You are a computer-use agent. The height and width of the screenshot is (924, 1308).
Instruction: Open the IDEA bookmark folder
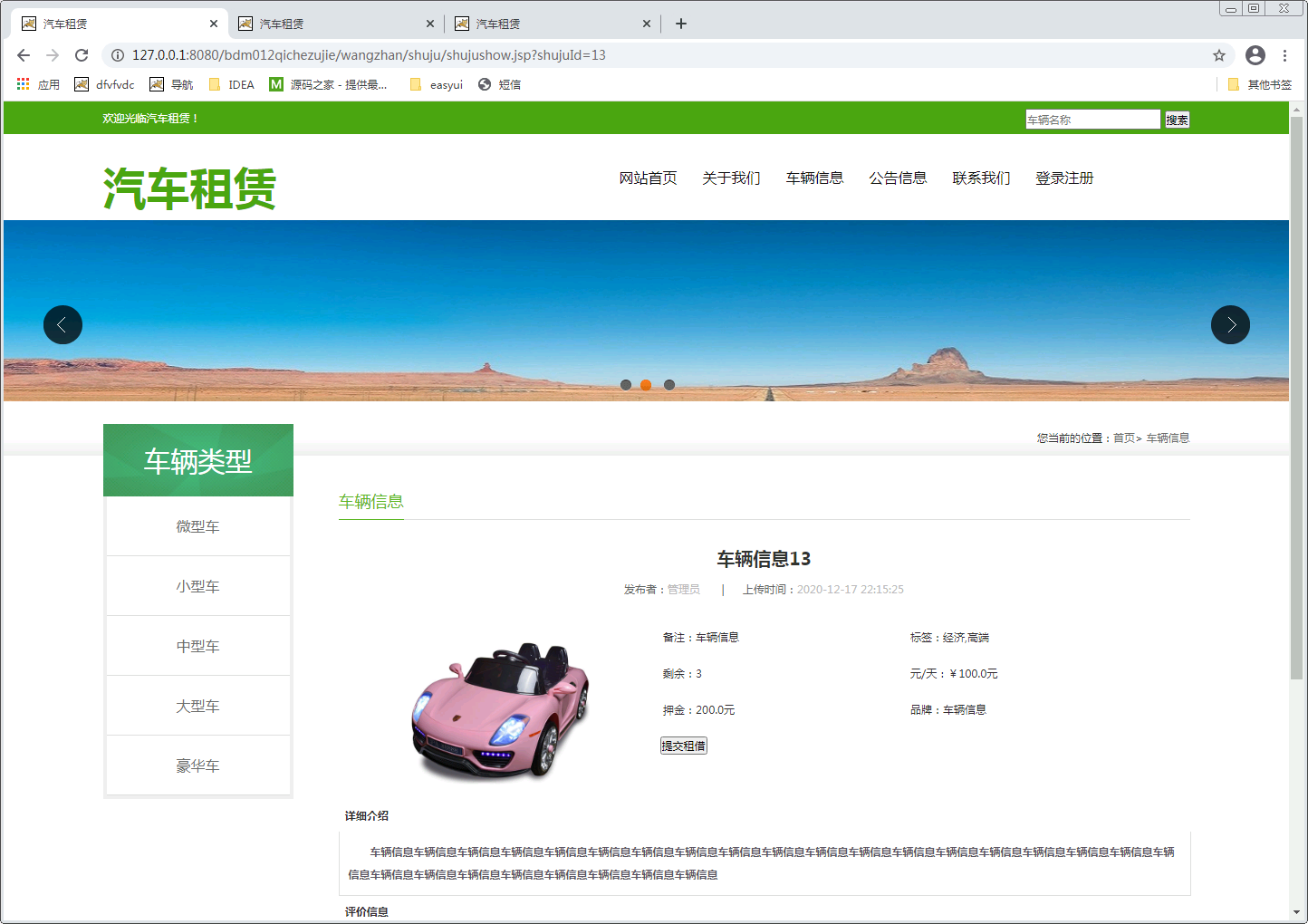[231, 84]
